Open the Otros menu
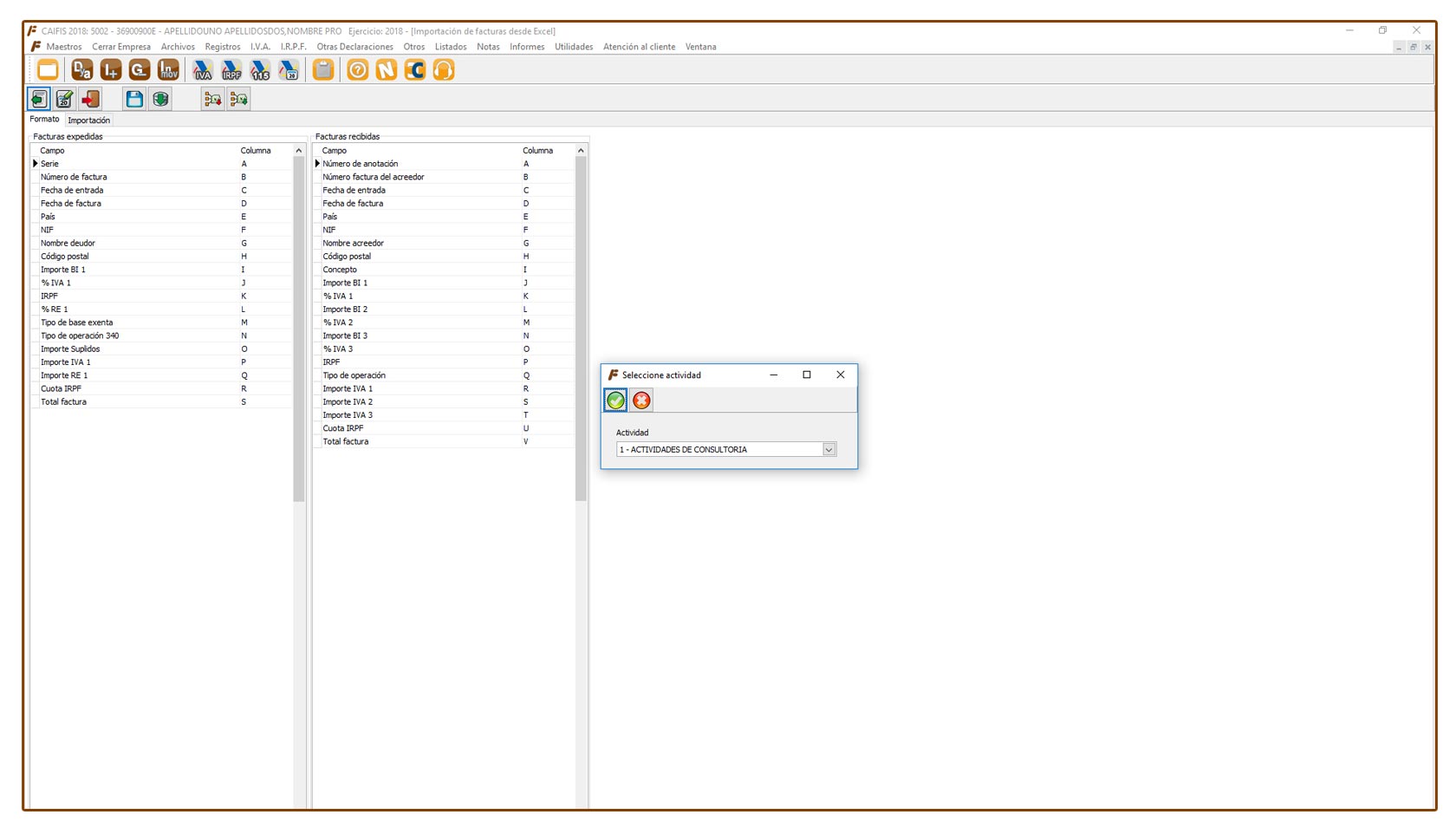 pyautogui.click(x=414, y=47)
